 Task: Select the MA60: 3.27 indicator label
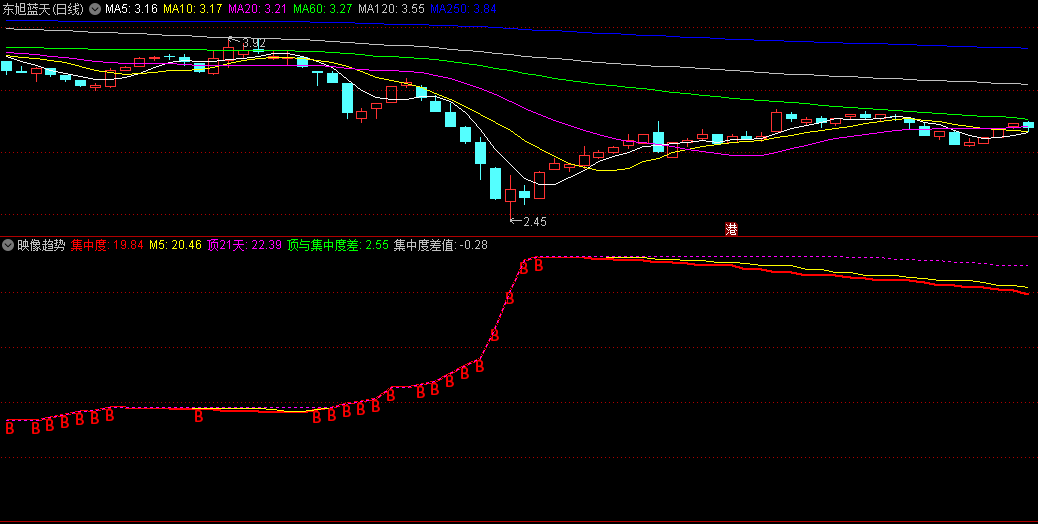322,9
